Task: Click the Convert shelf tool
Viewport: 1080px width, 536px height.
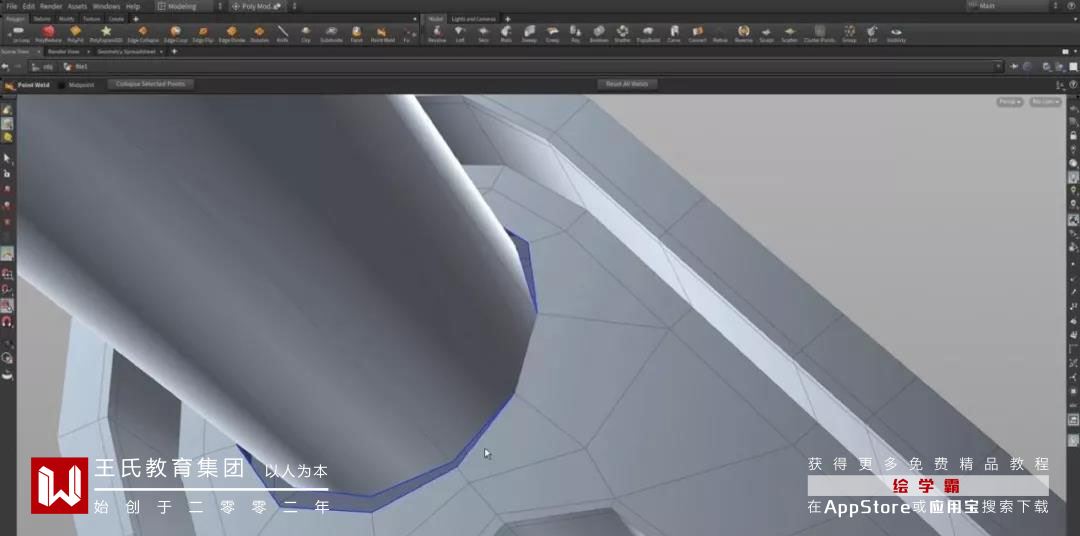Action: pyautogui.click(x=697, y=34)
